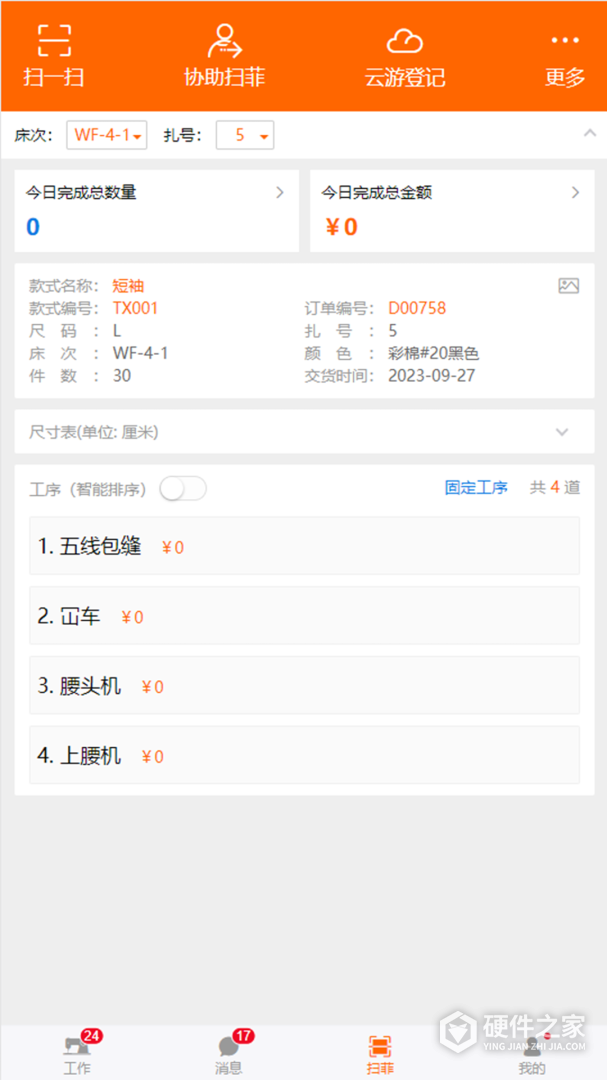Select the 五线包缝 process row
The height and width of the screenshot is (1080, 607).
[304, 546]
